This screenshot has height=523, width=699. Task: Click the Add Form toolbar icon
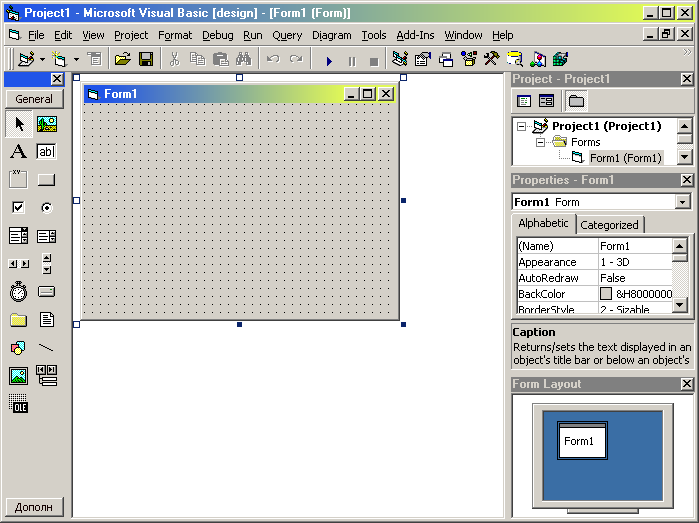pyautogui.click(x=59, y=59)
